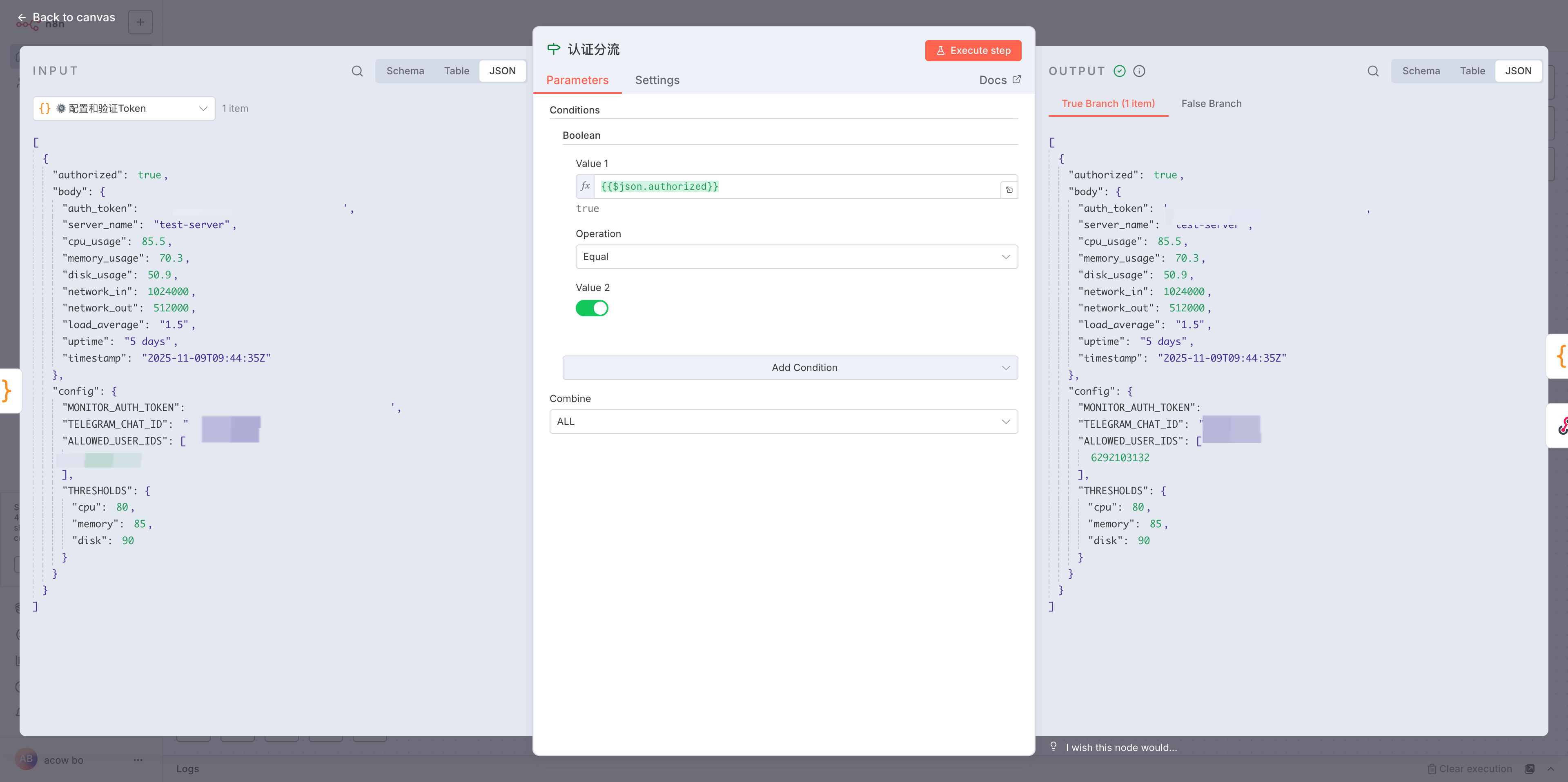1568x782 pixels.
Task: Click the expression reset icon beside Value 1
Action: click(x=1009, y=189)
